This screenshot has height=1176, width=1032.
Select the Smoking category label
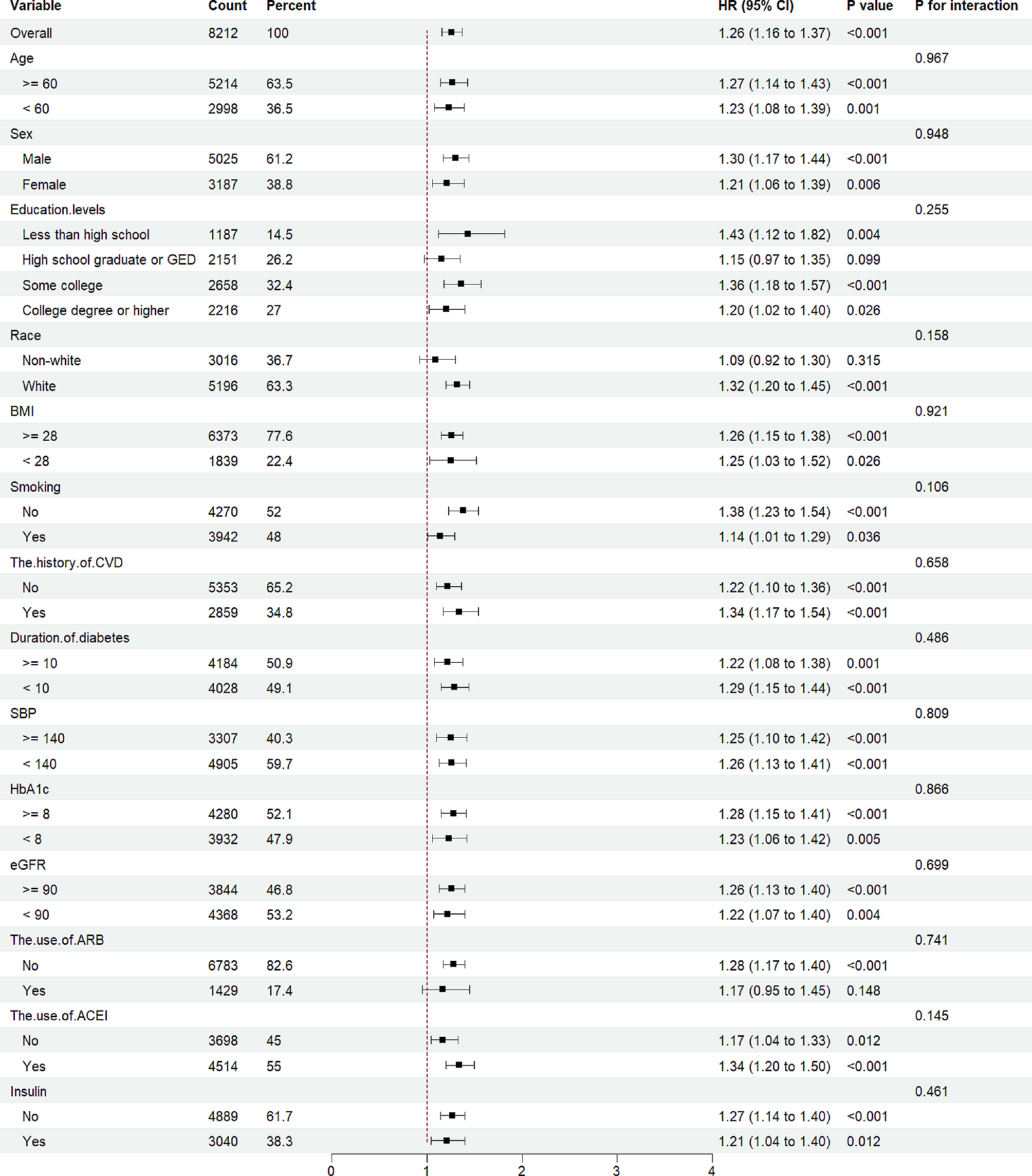(x=35, y=487)
